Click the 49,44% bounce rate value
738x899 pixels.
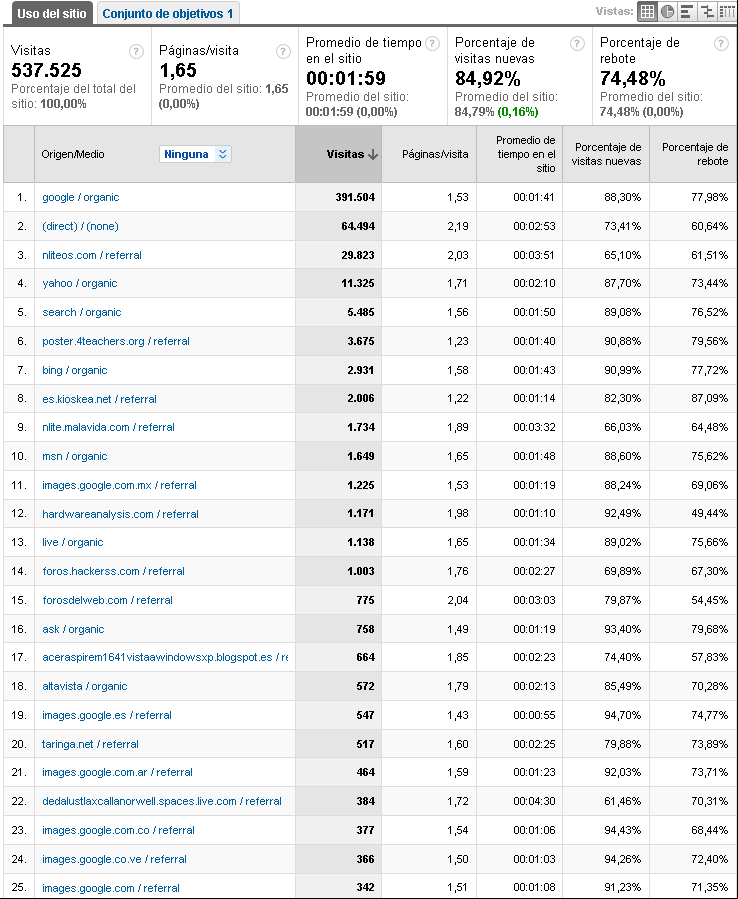[x=710, y=514]
